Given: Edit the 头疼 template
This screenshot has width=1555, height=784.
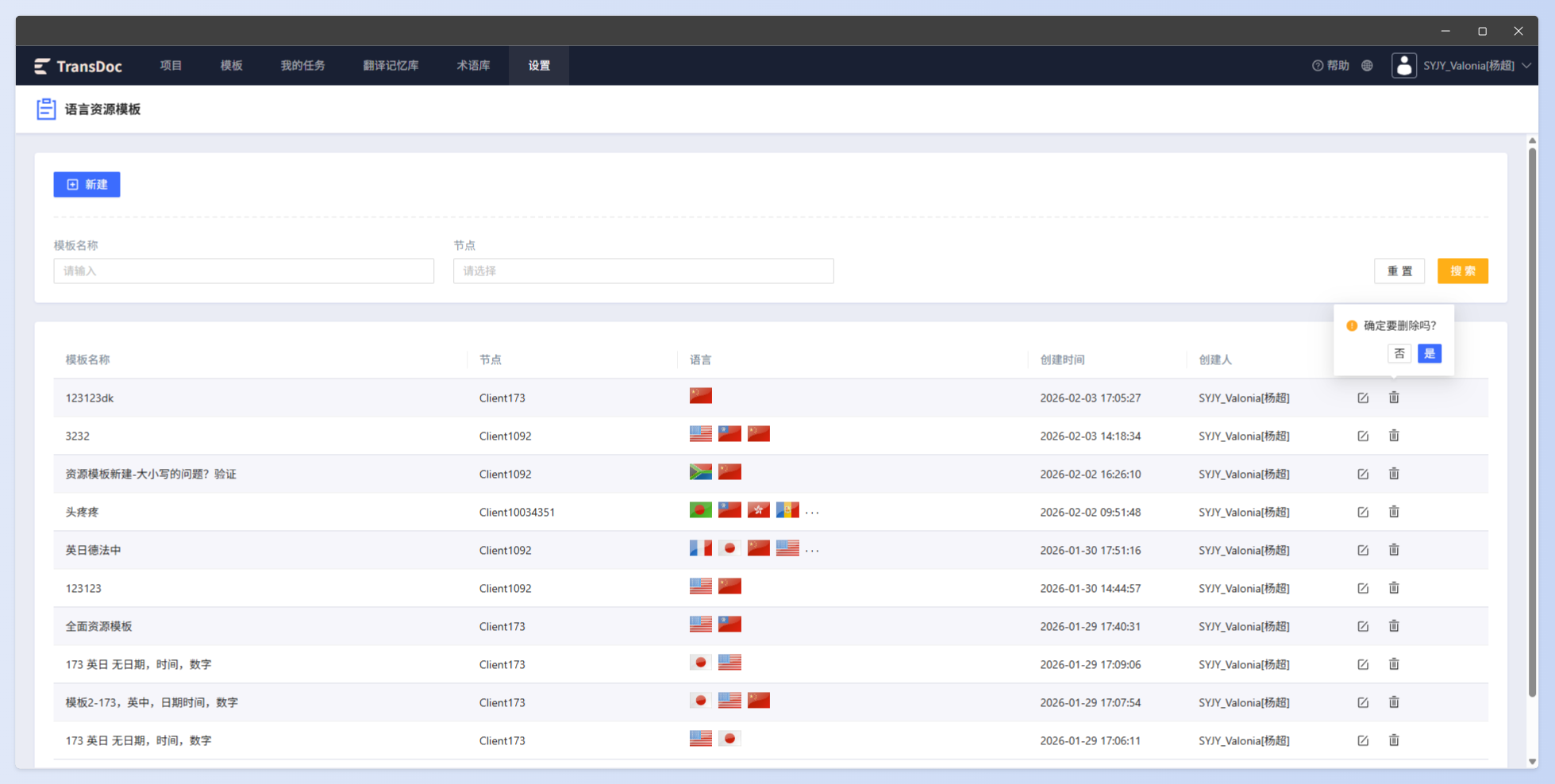Looking at the screenshot, I should point(1363,512).
